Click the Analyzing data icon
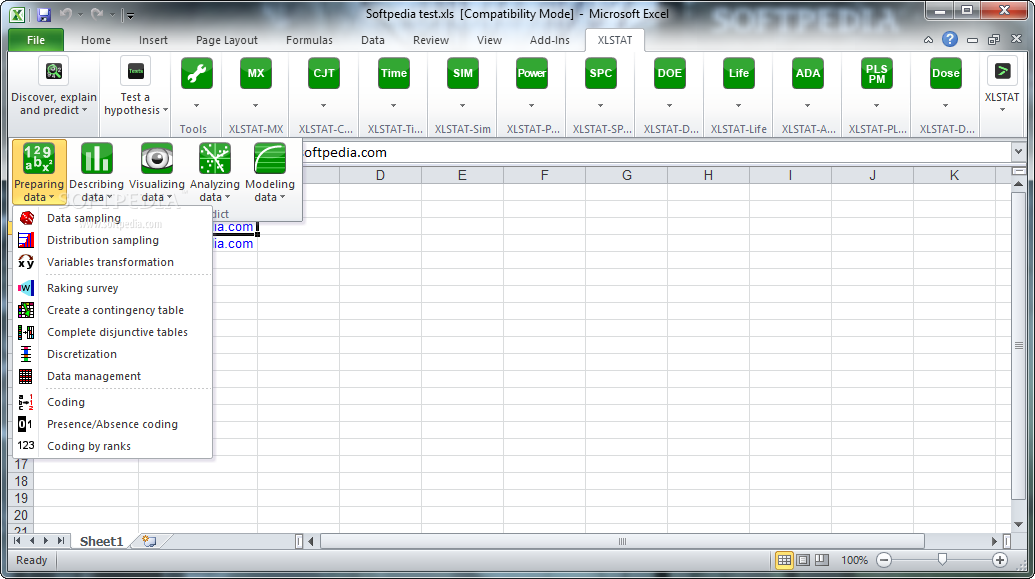Image resolution: width=1035 pixels, height=579 pixels. pyautogui.click(x=215, y=159)
